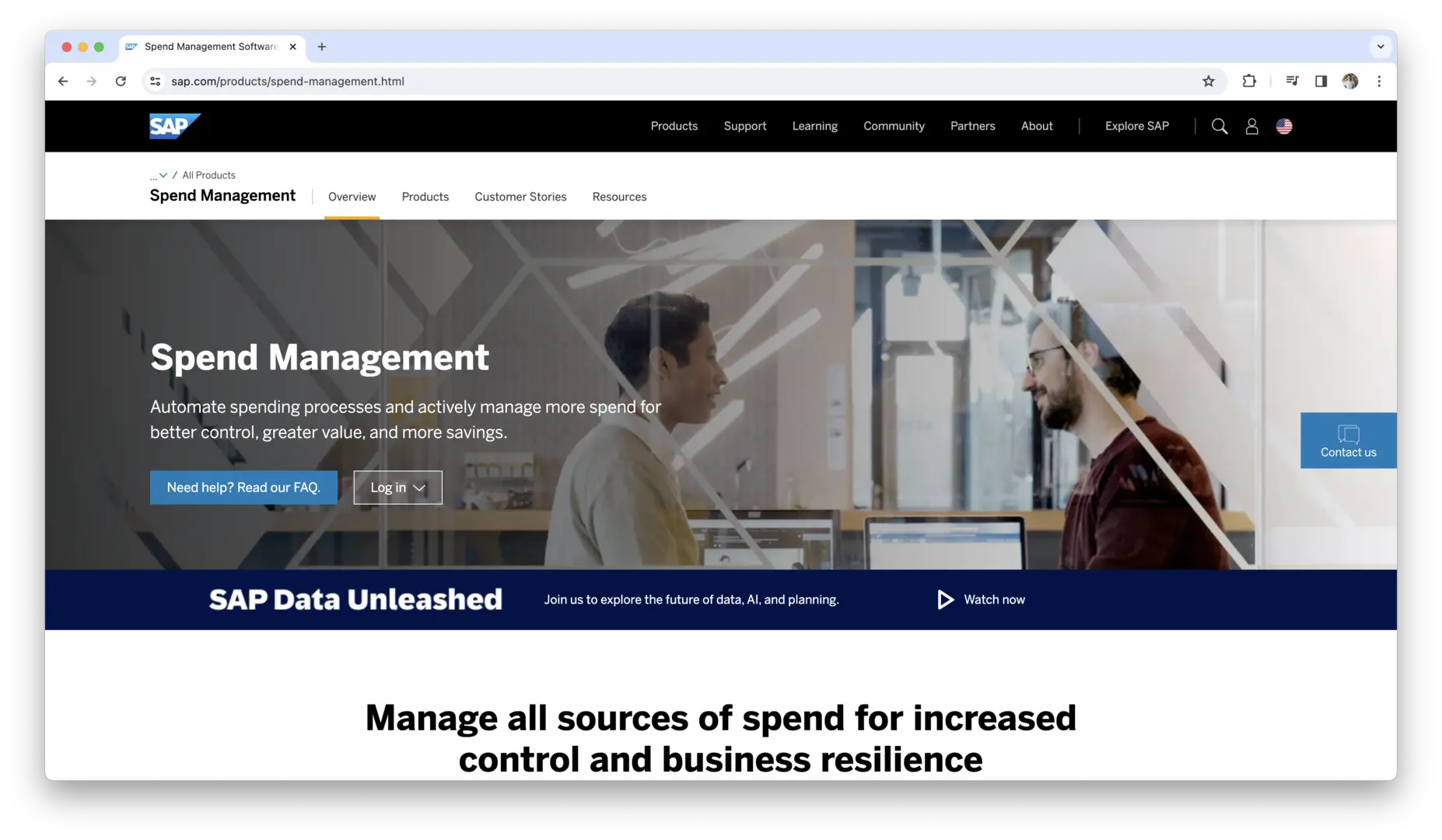Image resolution: width=1442 pixels, height=840 pixels.
Task: Open the Contact us chat widget
Action: point(1348,440)
